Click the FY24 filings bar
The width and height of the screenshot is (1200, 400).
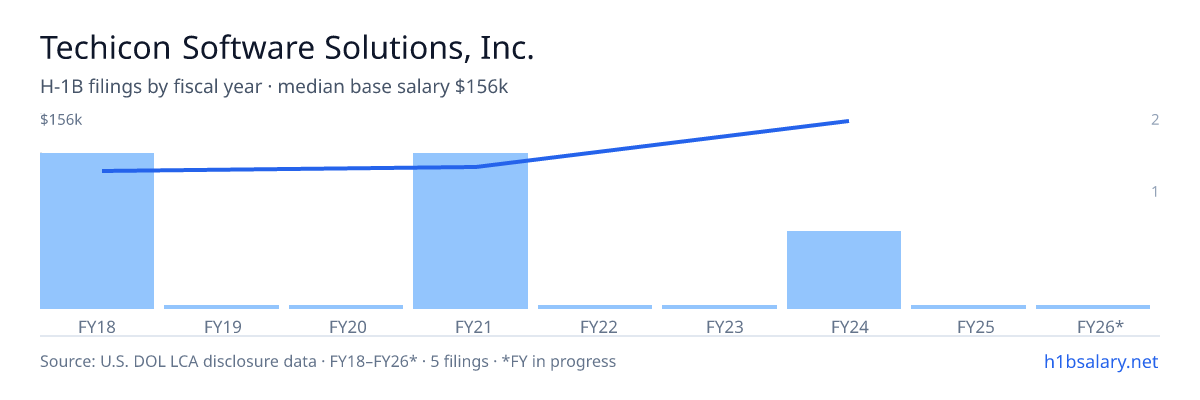844,270
